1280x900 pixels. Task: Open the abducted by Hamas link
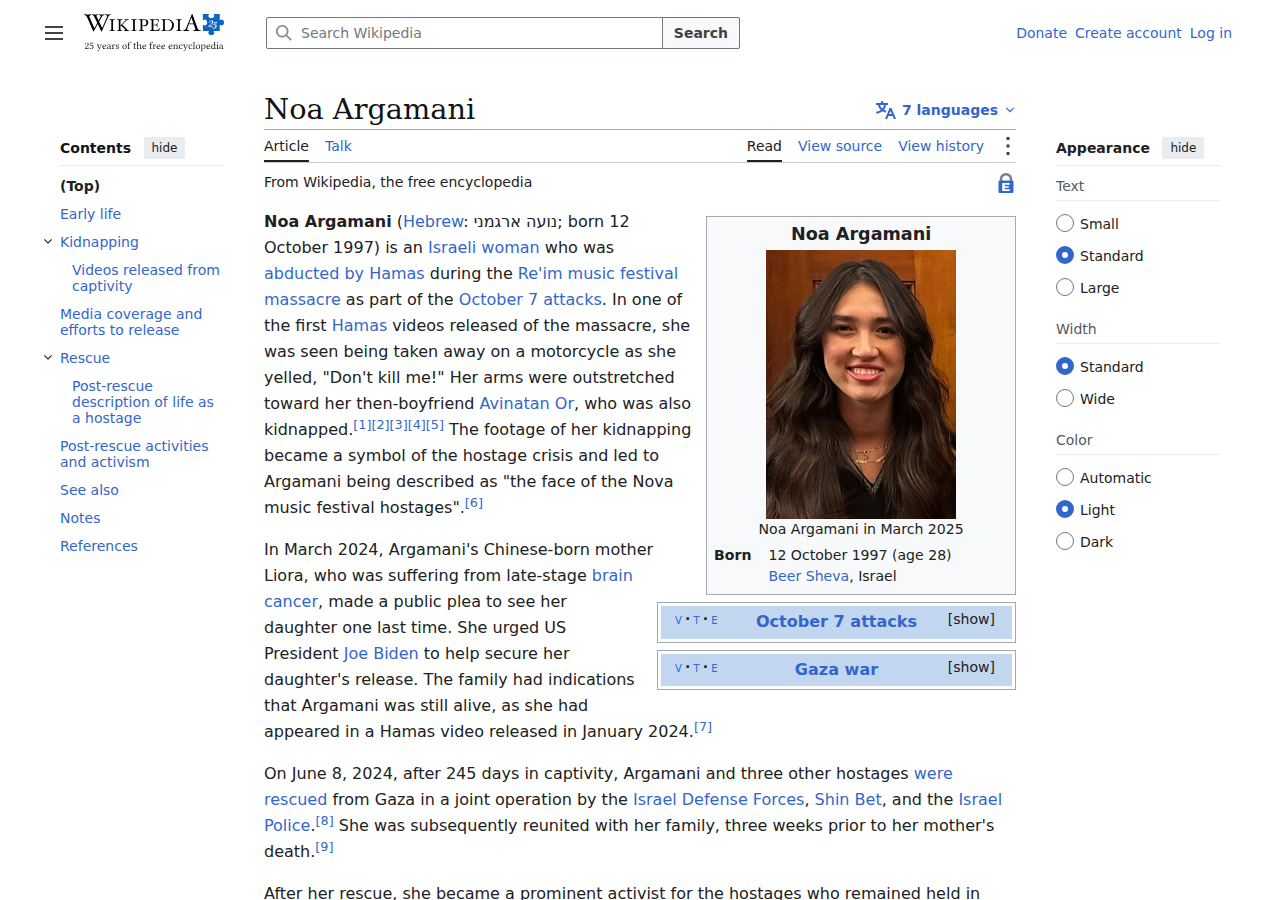[x=344, y=273]
